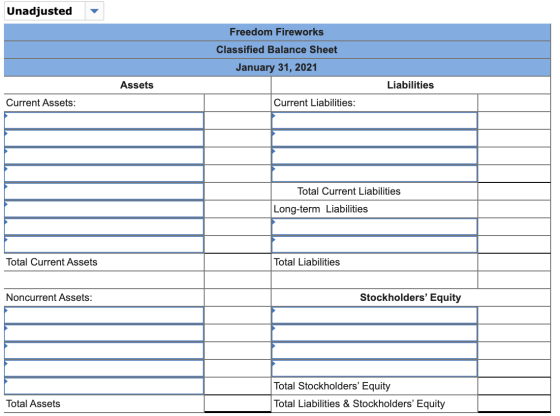The height and width of the screenshot is (416, 560).
Task: Click the 'Stockholders' Equity' section heading
Action: 410,297
